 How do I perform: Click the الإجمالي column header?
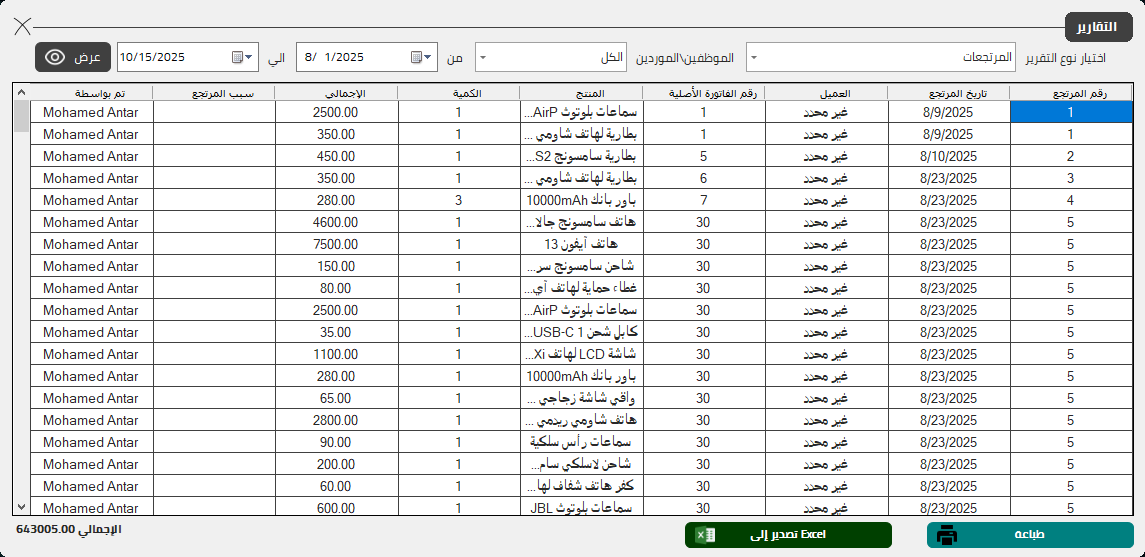click(337, 93)
